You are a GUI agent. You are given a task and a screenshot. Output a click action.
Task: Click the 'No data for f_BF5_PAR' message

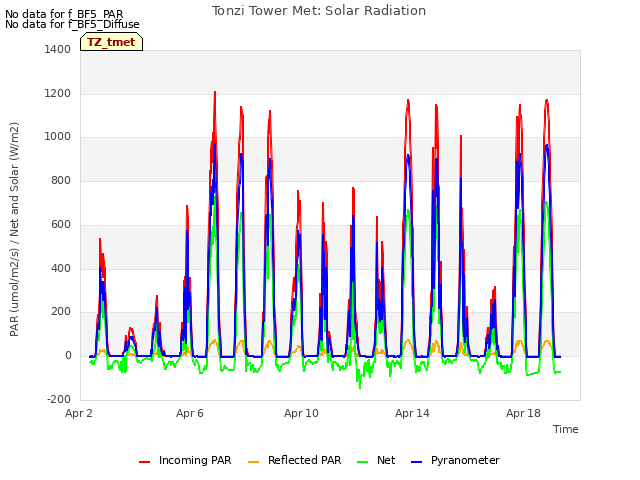[x=64, y=14]
